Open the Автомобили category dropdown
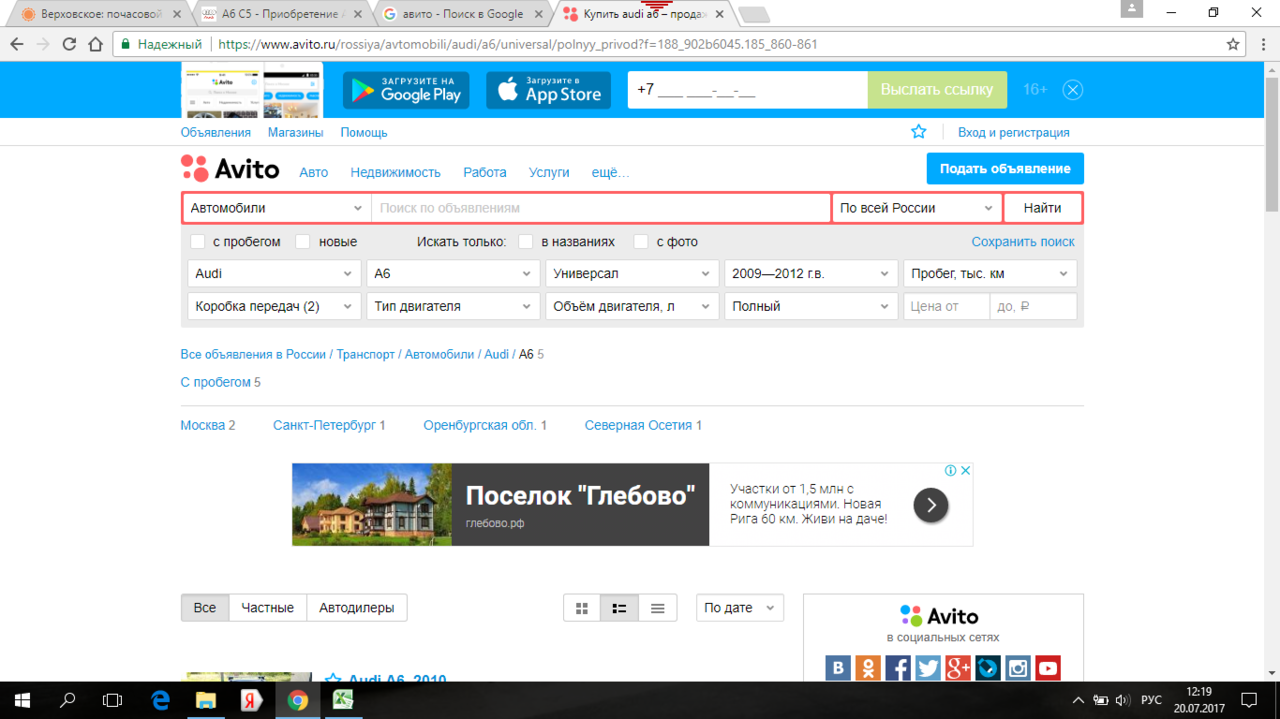Image resolution: width=1280 pixels, height=719 pixels. pyautogui.click(x=277, y=208)
